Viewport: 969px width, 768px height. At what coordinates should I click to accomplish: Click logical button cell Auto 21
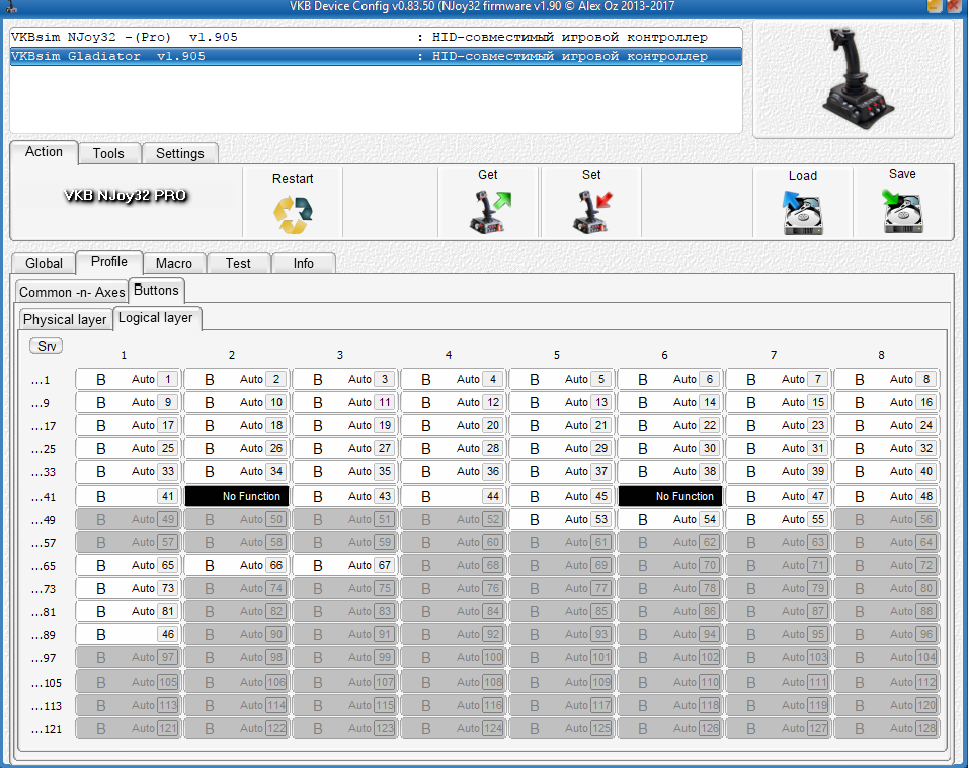click(562, 425)
